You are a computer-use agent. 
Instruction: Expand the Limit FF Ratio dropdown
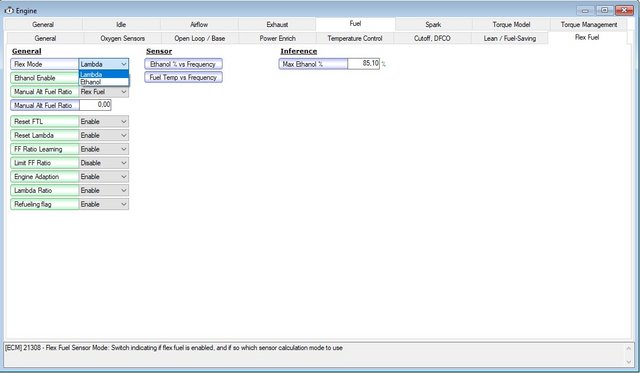124,163
